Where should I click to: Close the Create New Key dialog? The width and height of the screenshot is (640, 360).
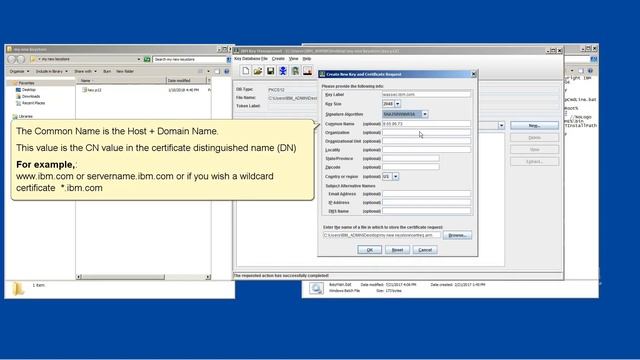[473, 74]
